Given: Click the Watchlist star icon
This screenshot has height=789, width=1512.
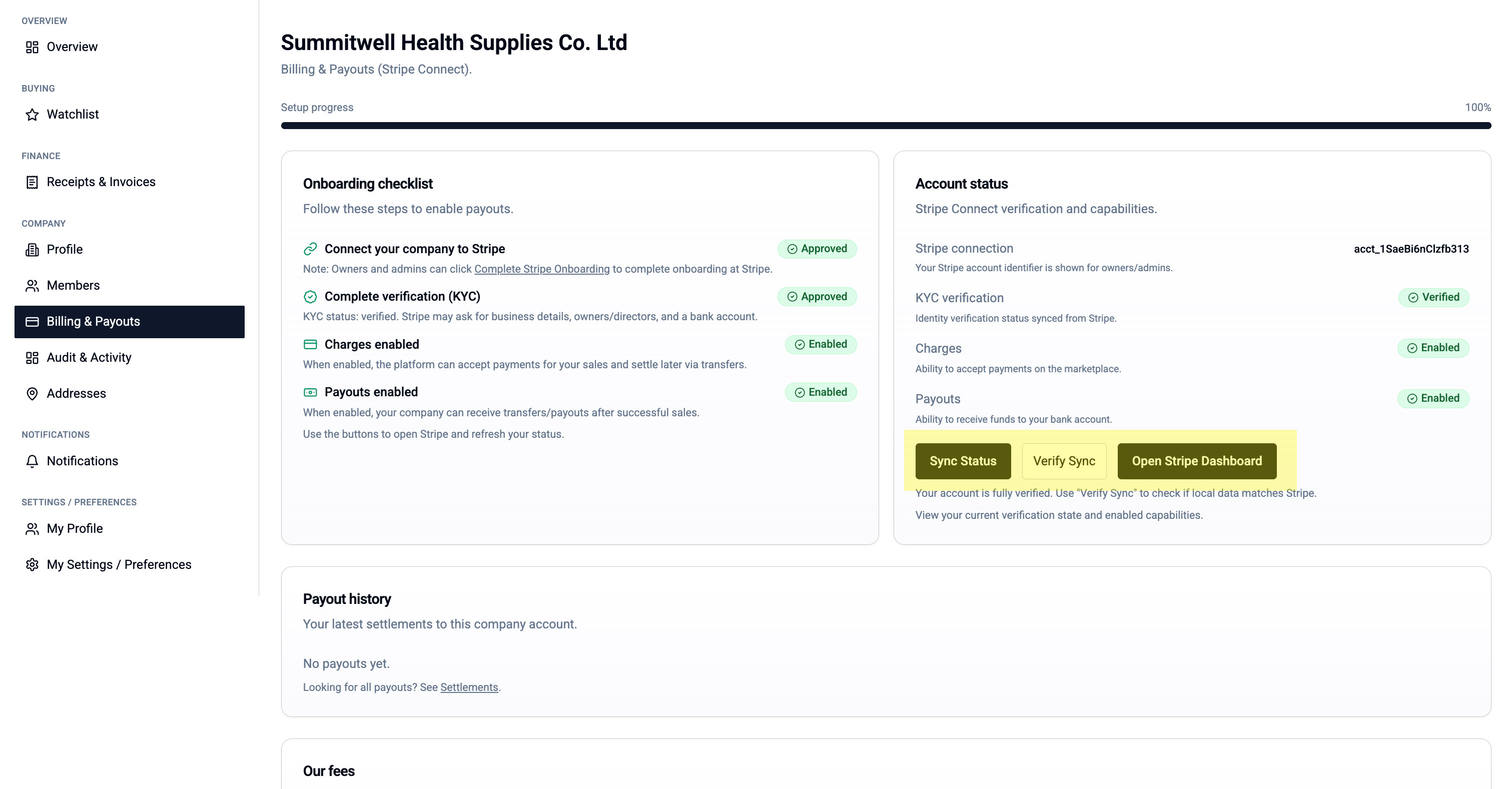Looking at the screenshot, I should [33, 115].
